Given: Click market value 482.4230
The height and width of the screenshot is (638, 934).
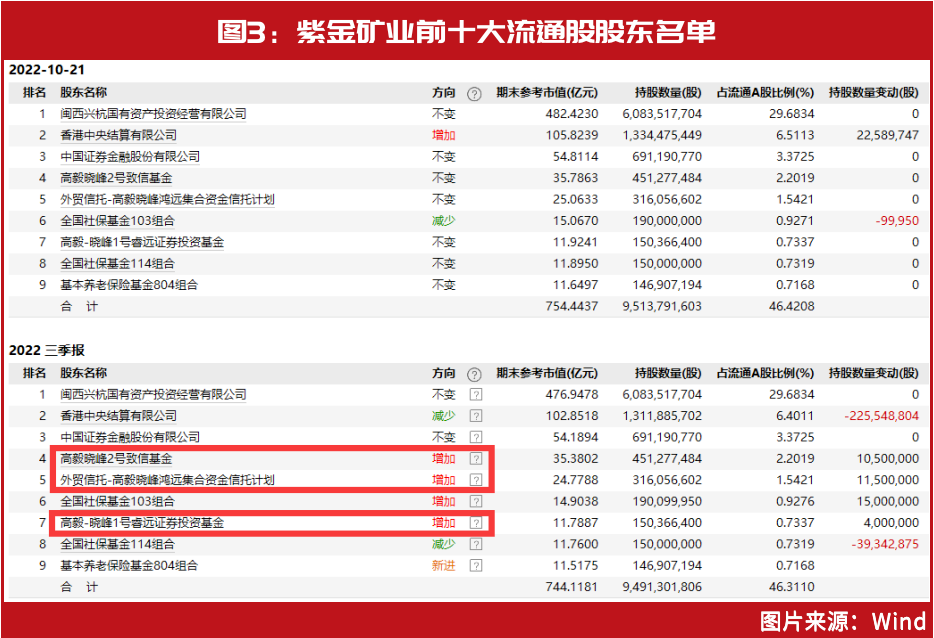Looking at the screenshot, I should [572, 114].
